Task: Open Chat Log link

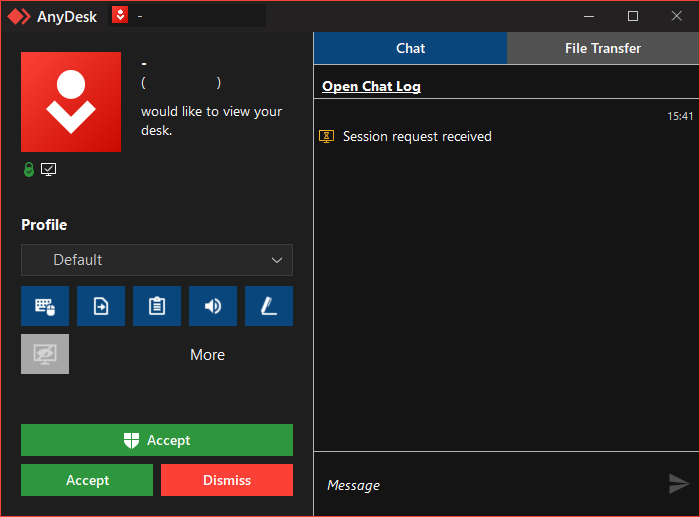Action: pos(371,87)
